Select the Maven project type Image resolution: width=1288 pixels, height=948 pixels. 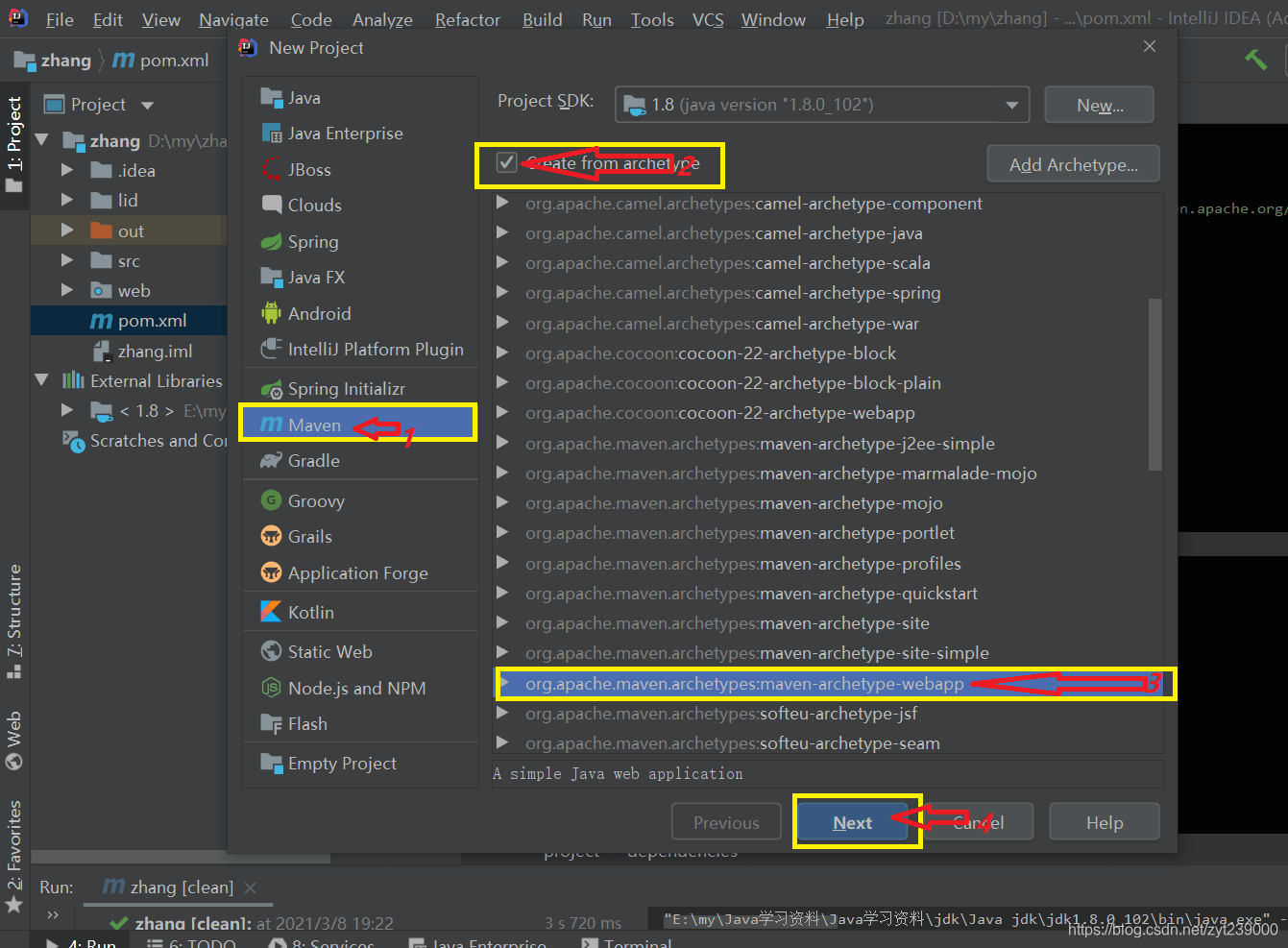click(359, 425)
